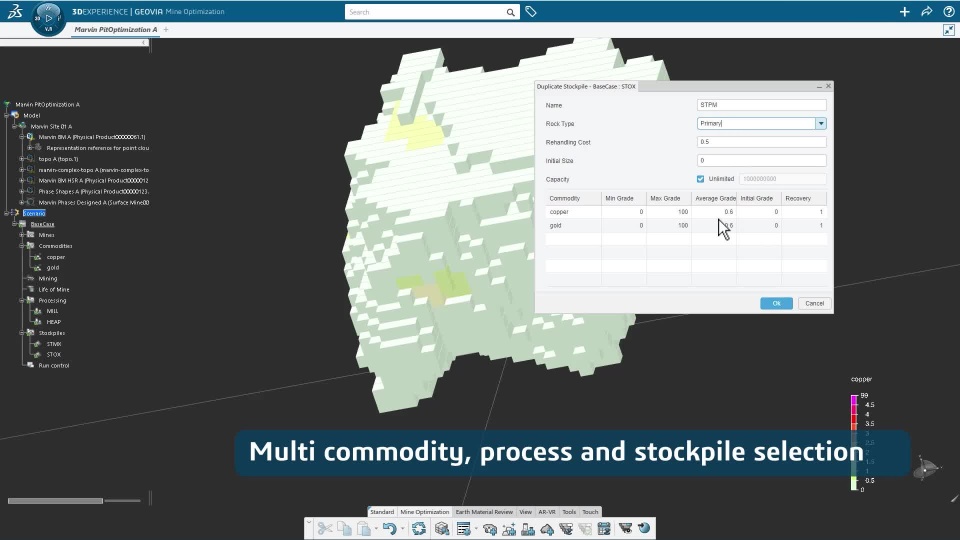960x540 pixels.
Task: Click the pit shells layered icon
Action: pos(566,528)
